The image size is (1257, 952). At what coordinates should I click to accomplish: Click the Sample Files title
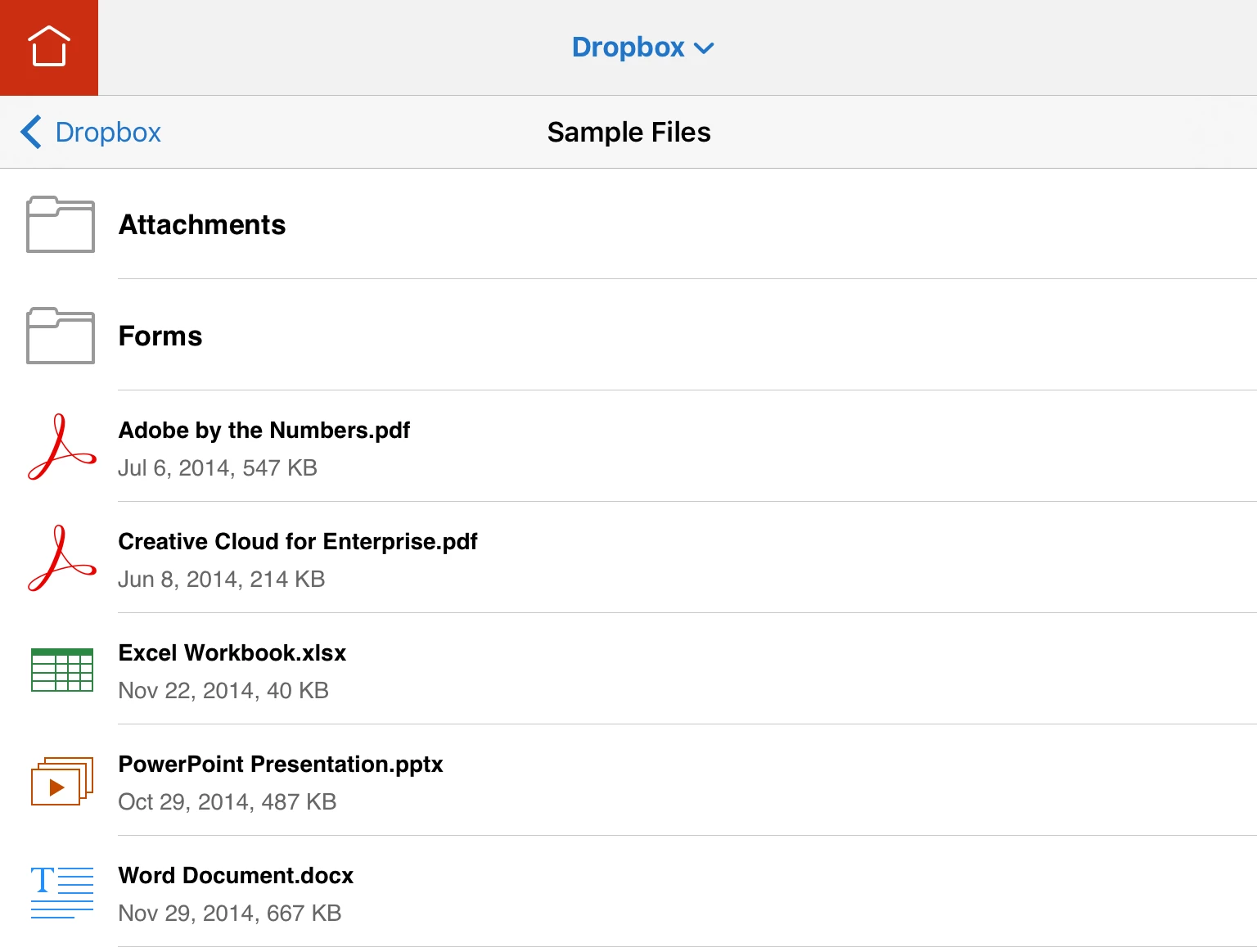coord(628,132)
